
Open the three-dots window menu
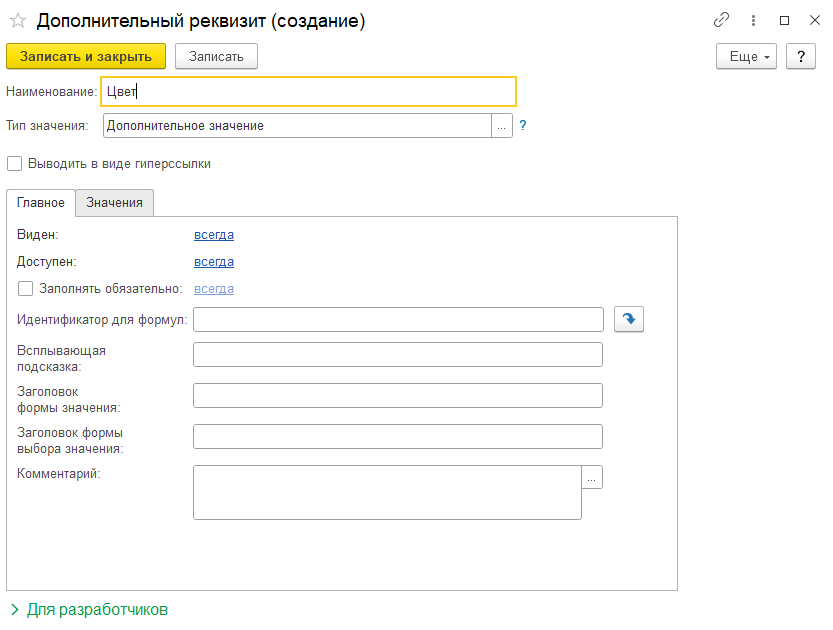[753, 20]
